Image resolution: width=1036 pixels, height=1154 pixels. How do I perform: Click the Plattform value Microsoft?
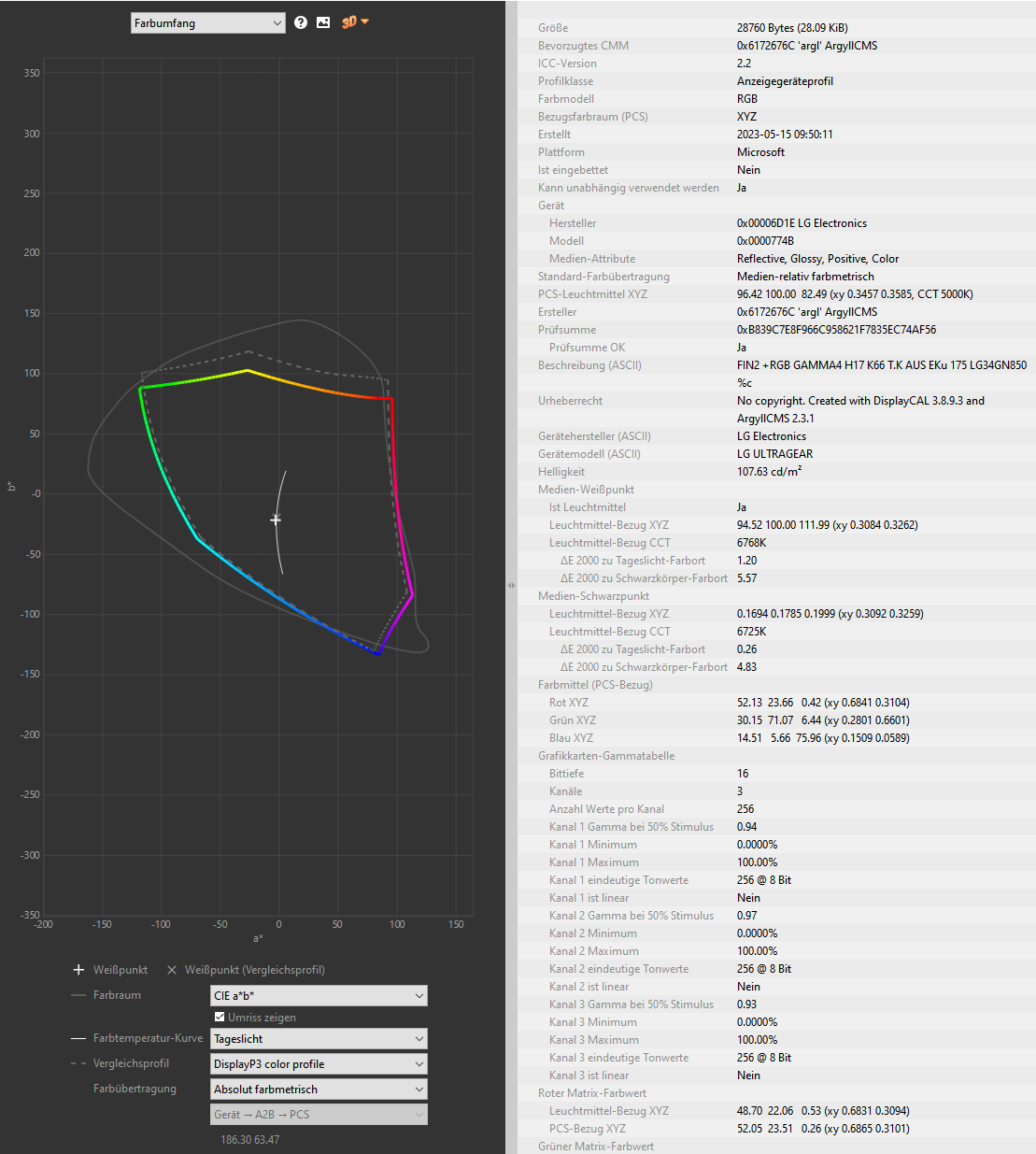tap(760, 152)
